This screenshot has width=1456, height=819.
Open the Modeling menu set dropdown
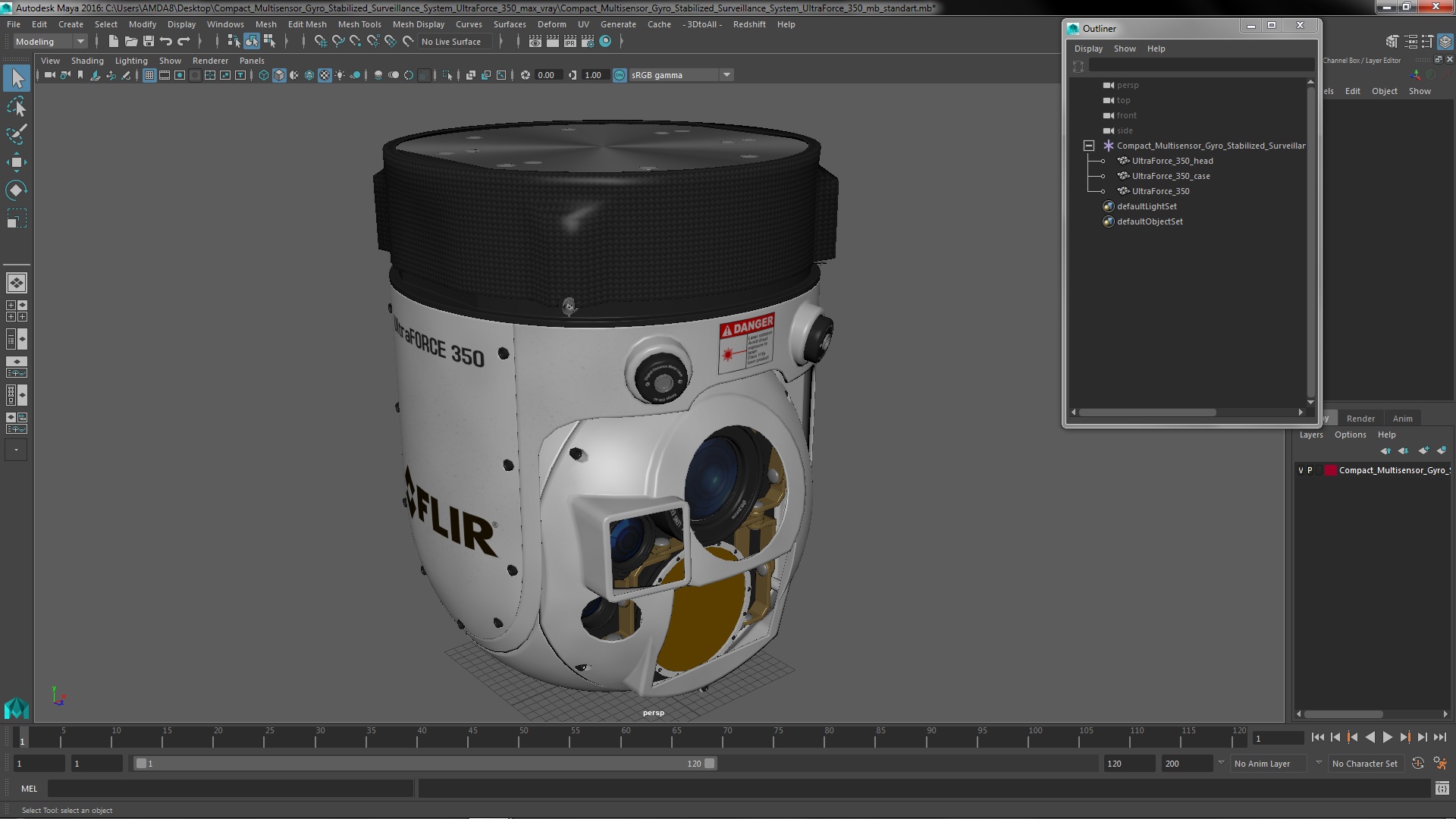51,42
